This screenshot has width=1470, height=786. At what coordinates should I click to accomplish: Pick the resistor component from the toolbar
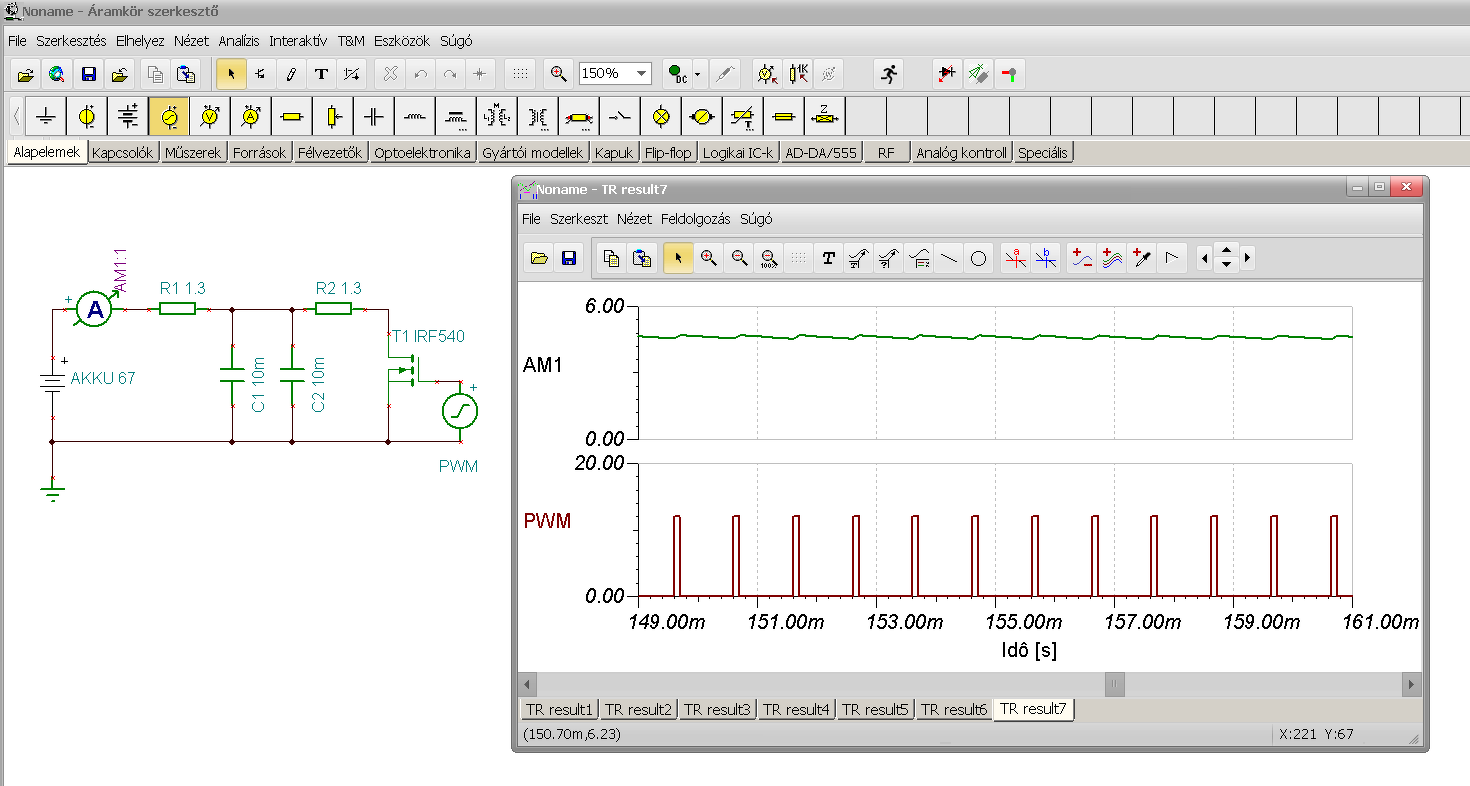pos(292,117)
